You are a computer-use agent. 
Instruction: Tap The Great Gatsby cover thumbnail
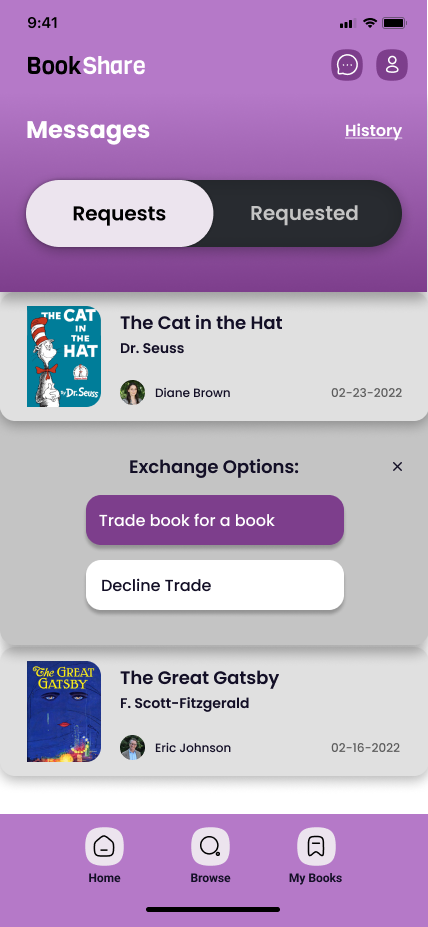tap(64, 711)
